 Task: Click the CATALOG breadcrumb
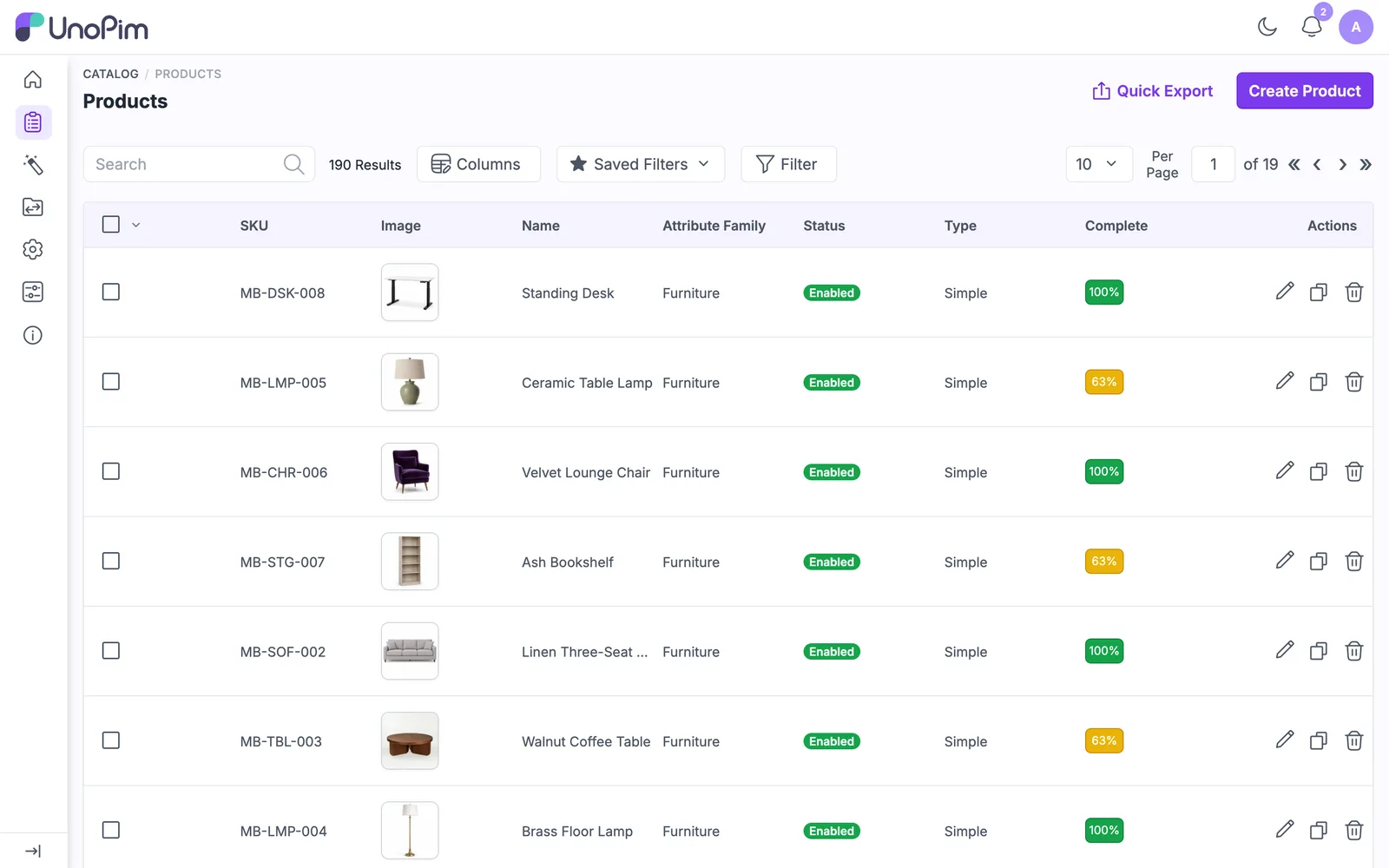coord(110,74)
